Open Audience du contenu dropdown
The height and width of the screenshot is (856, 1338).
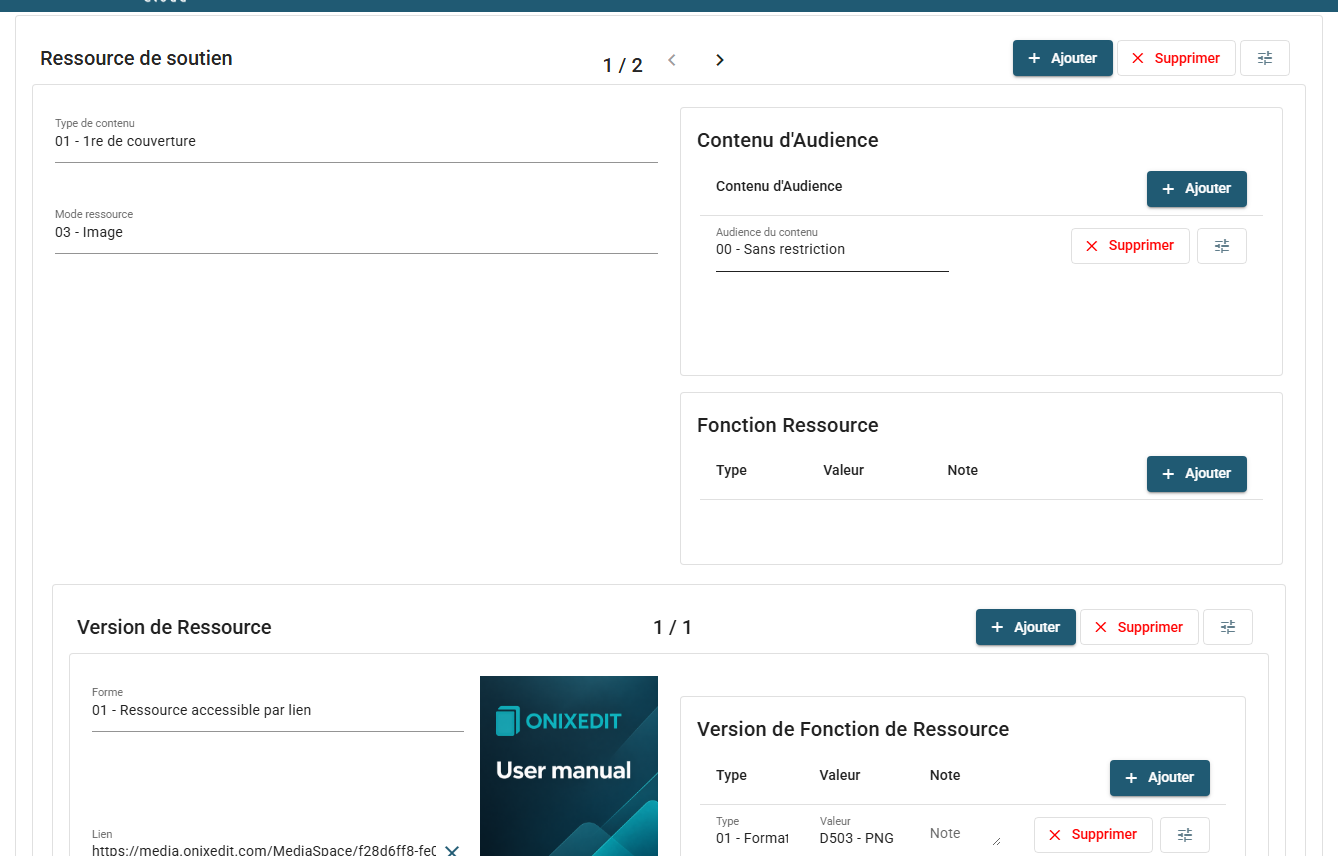click(832, 249)
